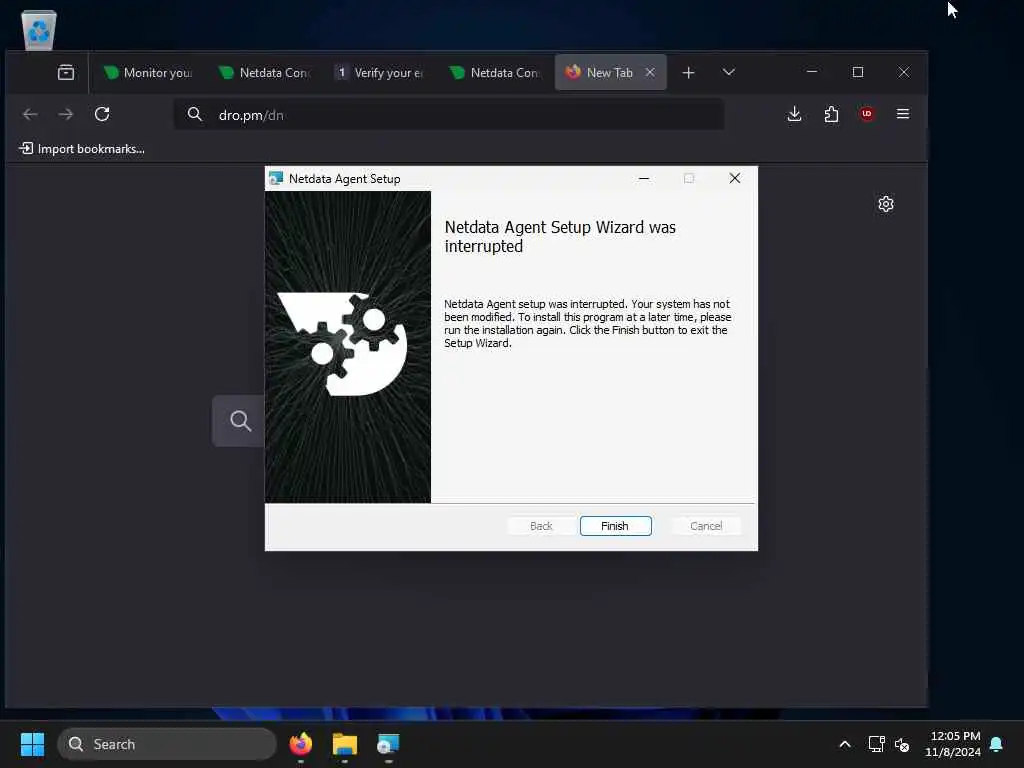This screenshot has height=768, width=1024.
Task: Open the Firefox downloads panel
Action: tap(794, 114)
